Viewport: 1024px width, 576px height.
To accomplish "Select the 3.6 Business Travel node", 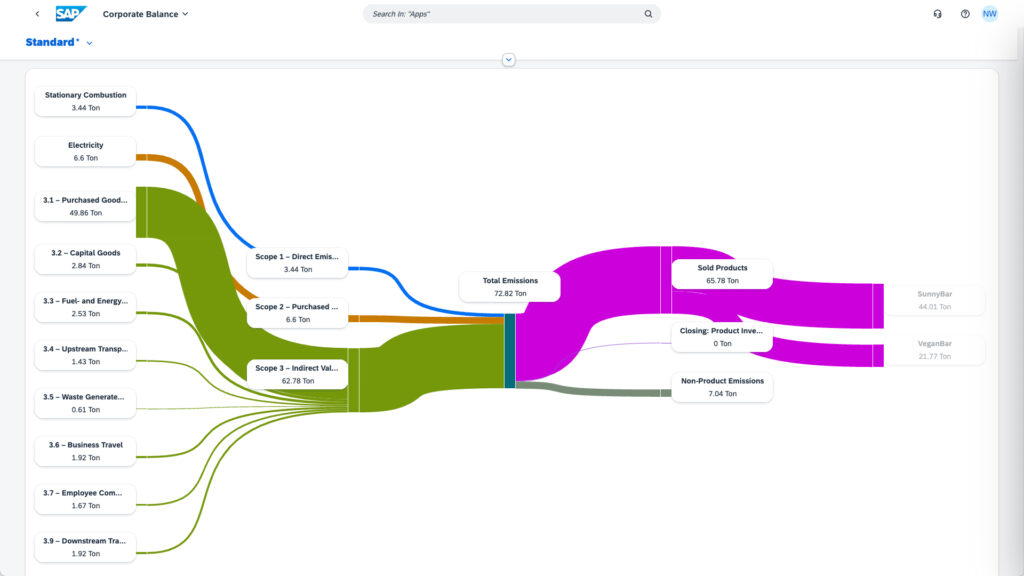I will [86, 451].
